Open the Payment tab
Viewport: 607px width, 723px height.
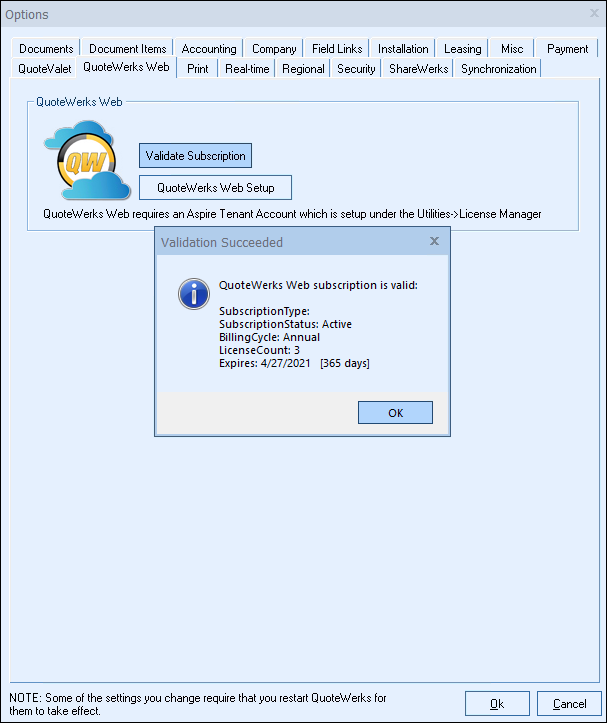[567, 48]
